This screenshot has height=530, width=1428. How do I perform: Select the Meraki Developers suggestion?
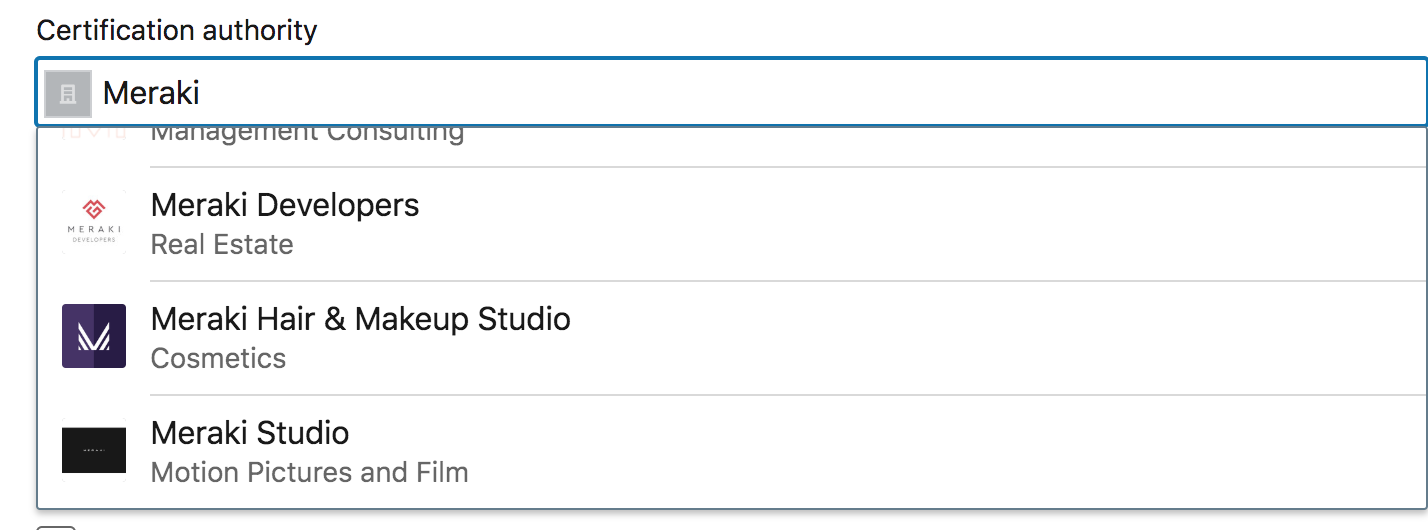[285, 206]
